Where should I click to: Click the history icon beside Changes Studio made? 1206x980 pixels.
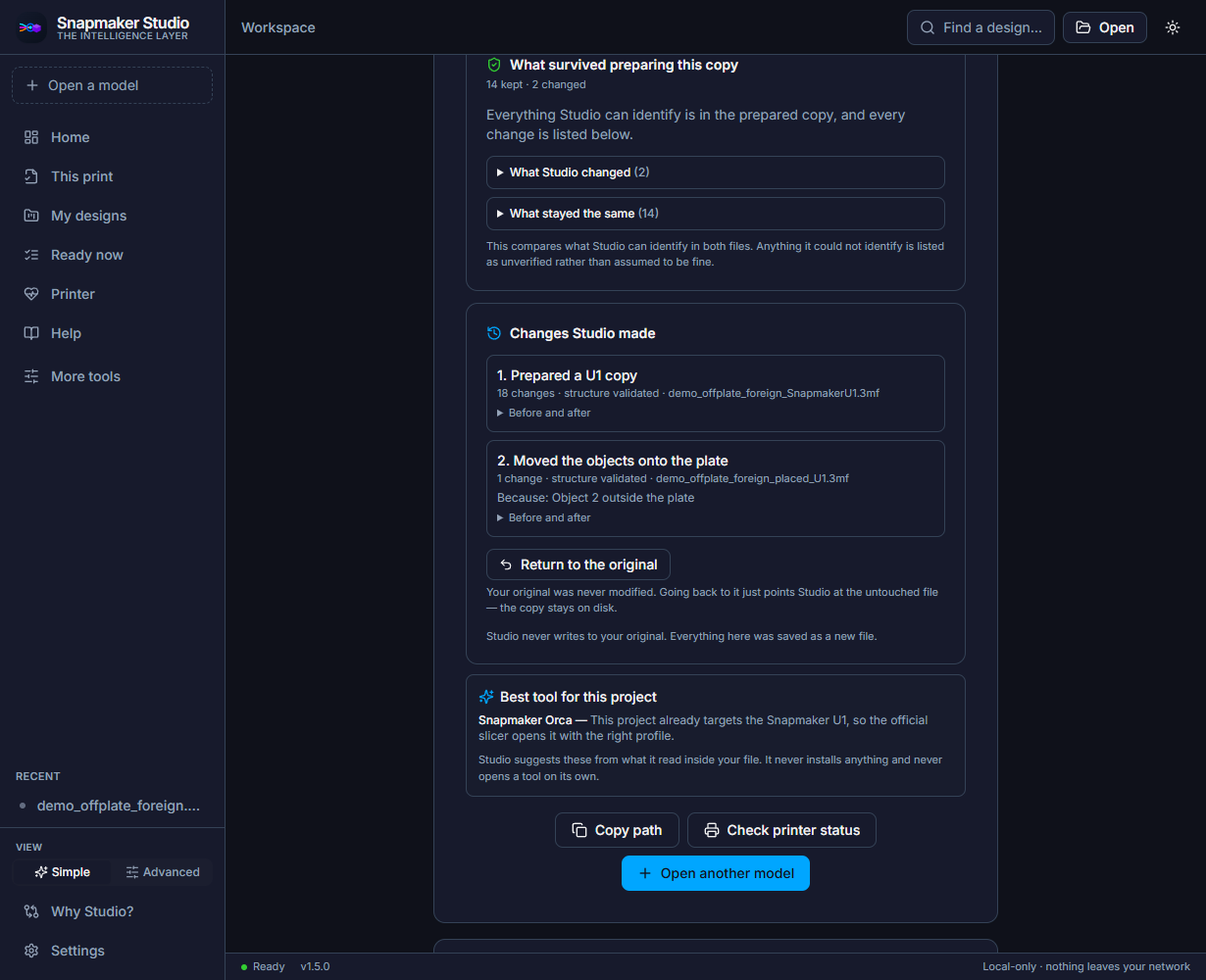point(494,333)
